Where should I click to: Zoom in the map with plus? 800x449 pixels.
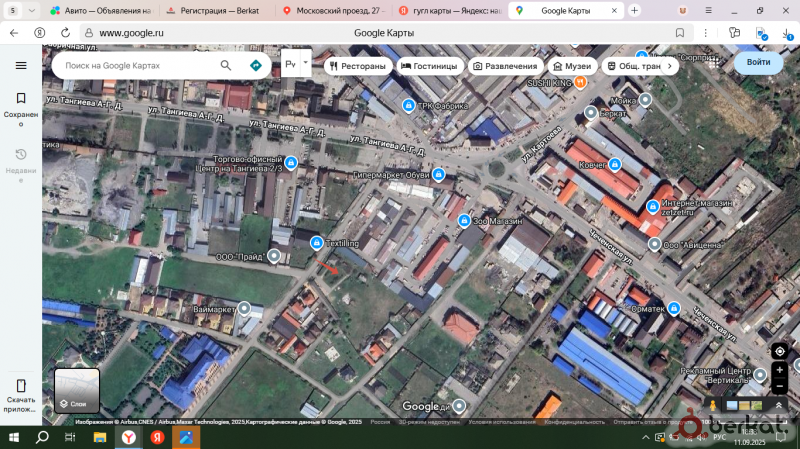(779, 370)
